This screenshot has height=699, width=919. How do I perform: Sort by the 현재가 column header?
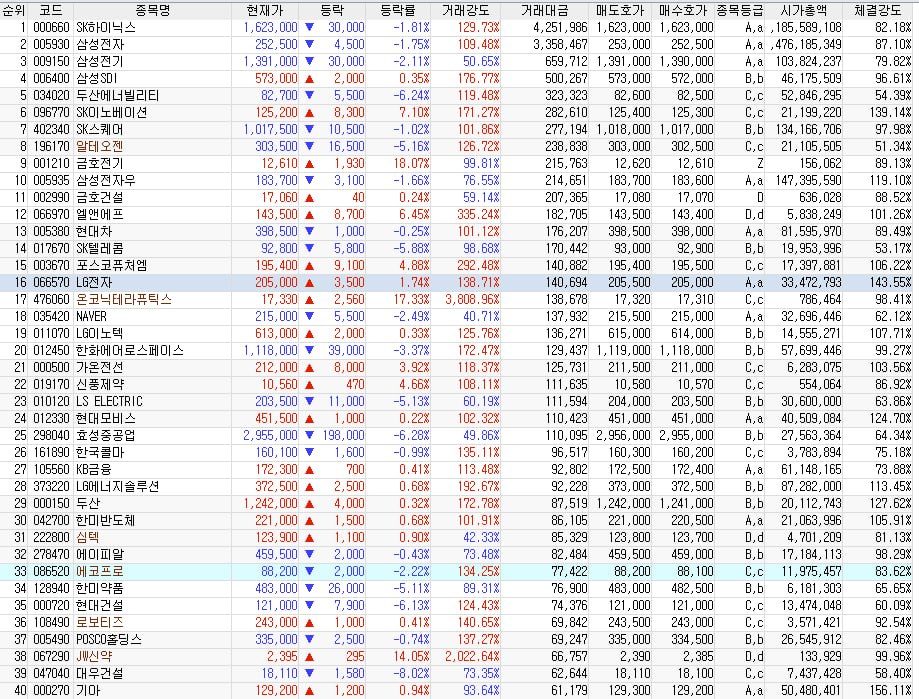[x=265, y=10]
